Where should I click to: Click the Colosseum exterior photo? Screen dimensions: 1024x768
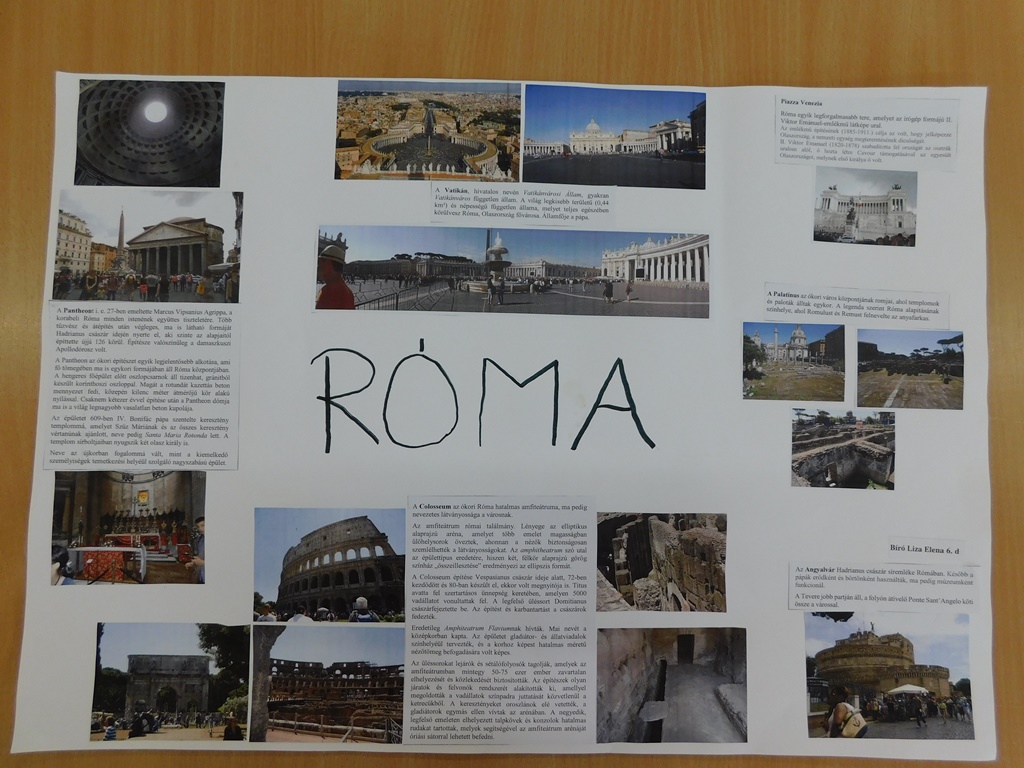[329, 564]
